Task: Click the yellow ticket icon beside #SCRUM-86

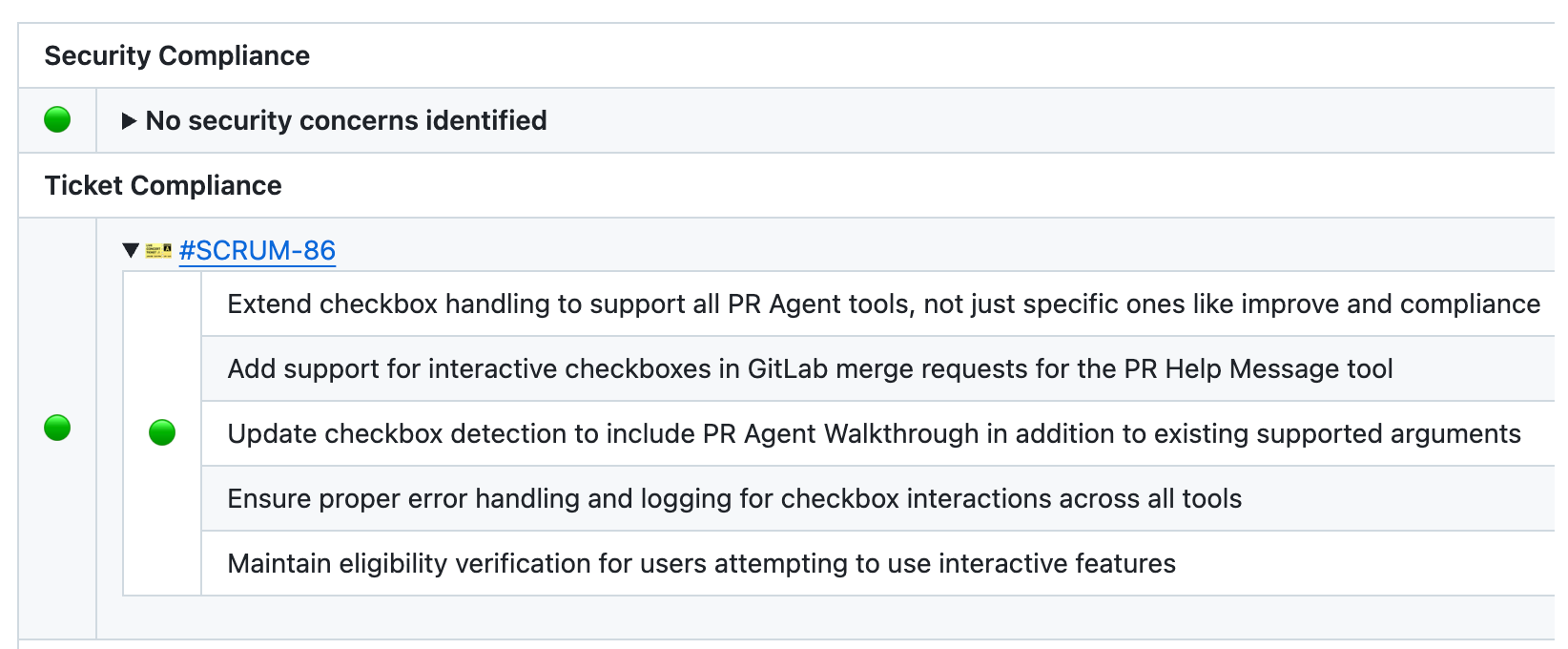Action: [158, 251]
